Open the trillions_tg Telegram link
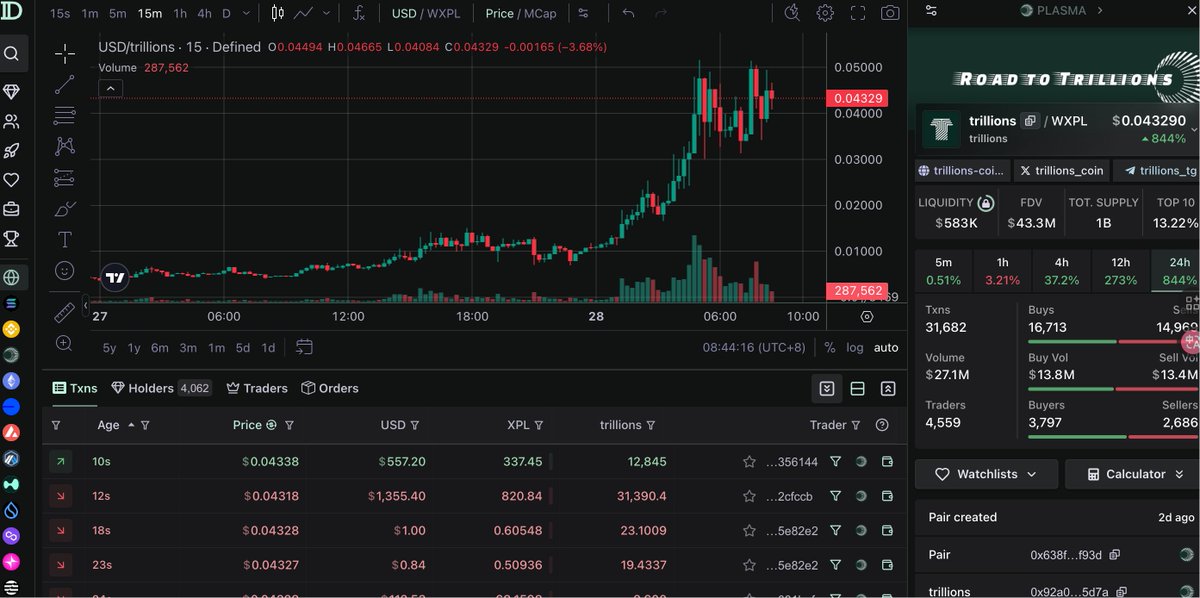 1156,171
